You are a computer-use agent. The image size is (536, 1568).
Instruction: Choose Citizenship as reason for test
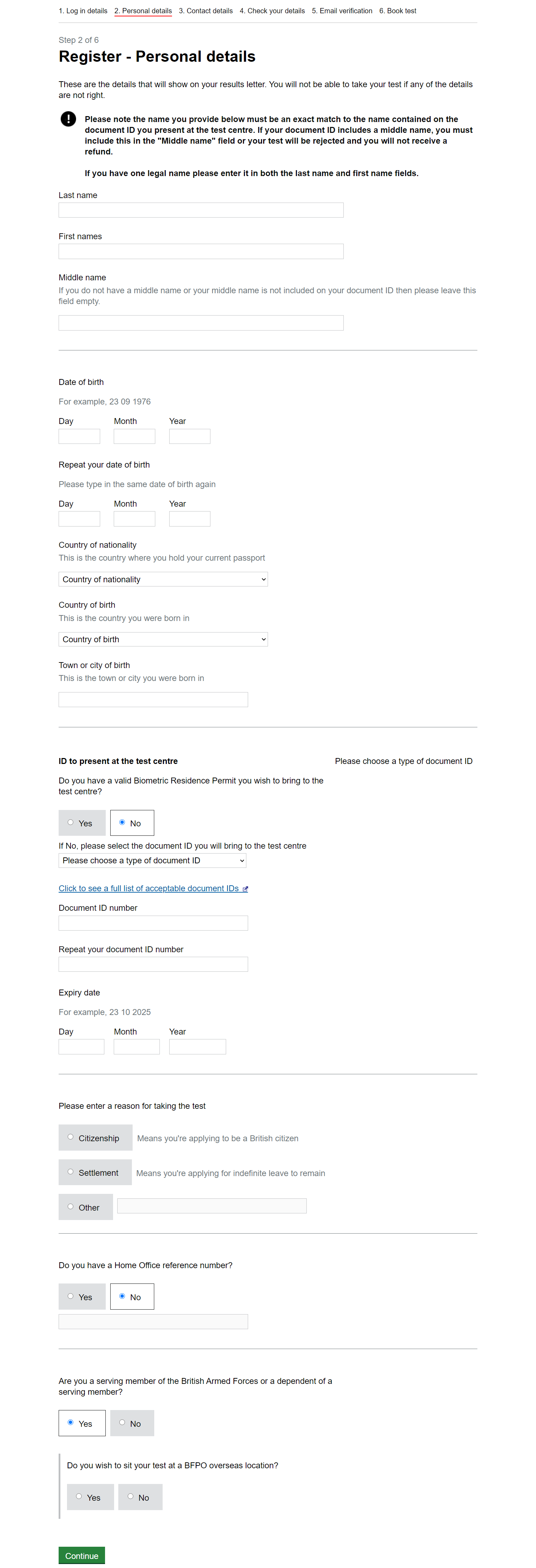click(x=96, y=1138)
